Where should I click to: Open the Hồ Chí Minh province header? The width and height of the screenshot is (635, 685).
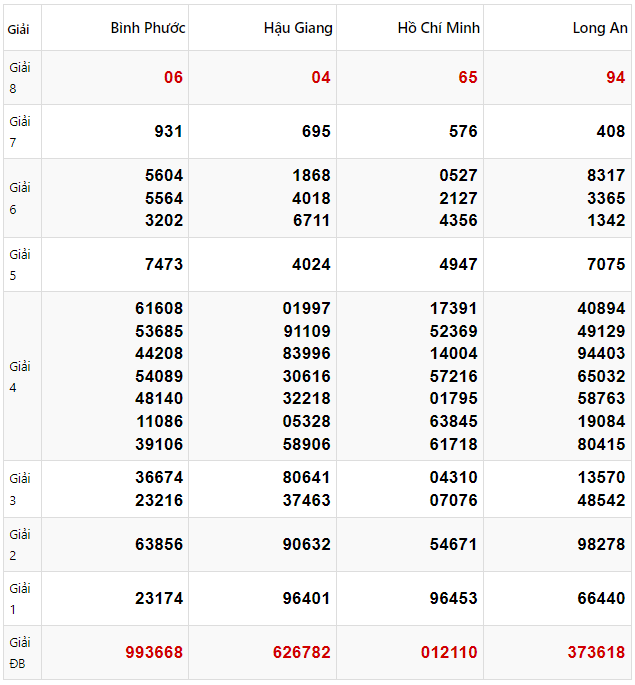438,28
